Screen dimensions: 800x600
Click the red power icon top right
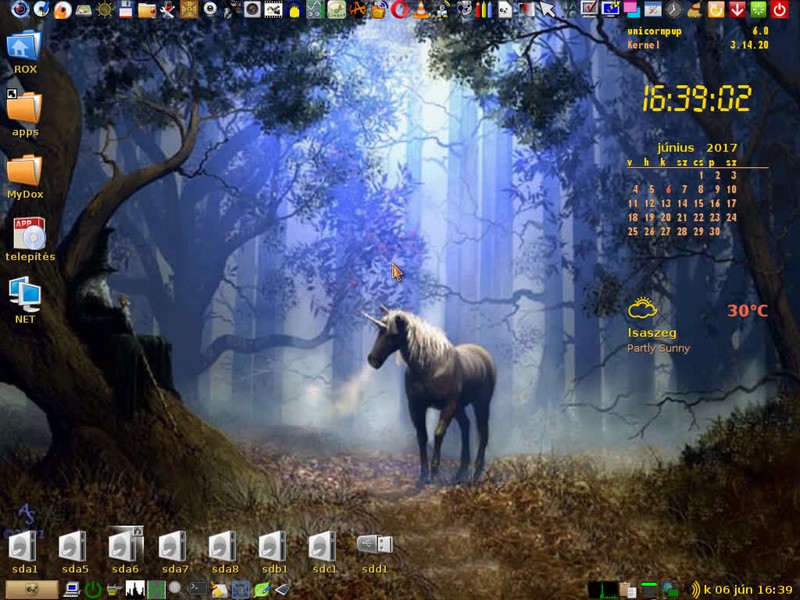(780, 10)
